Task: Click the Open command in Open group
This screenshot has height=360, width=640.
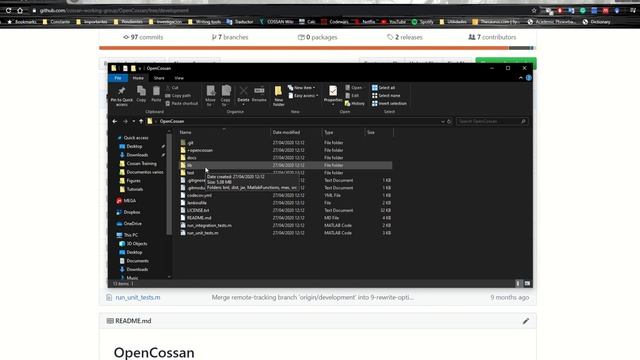Action: click(x=354, y=88)
